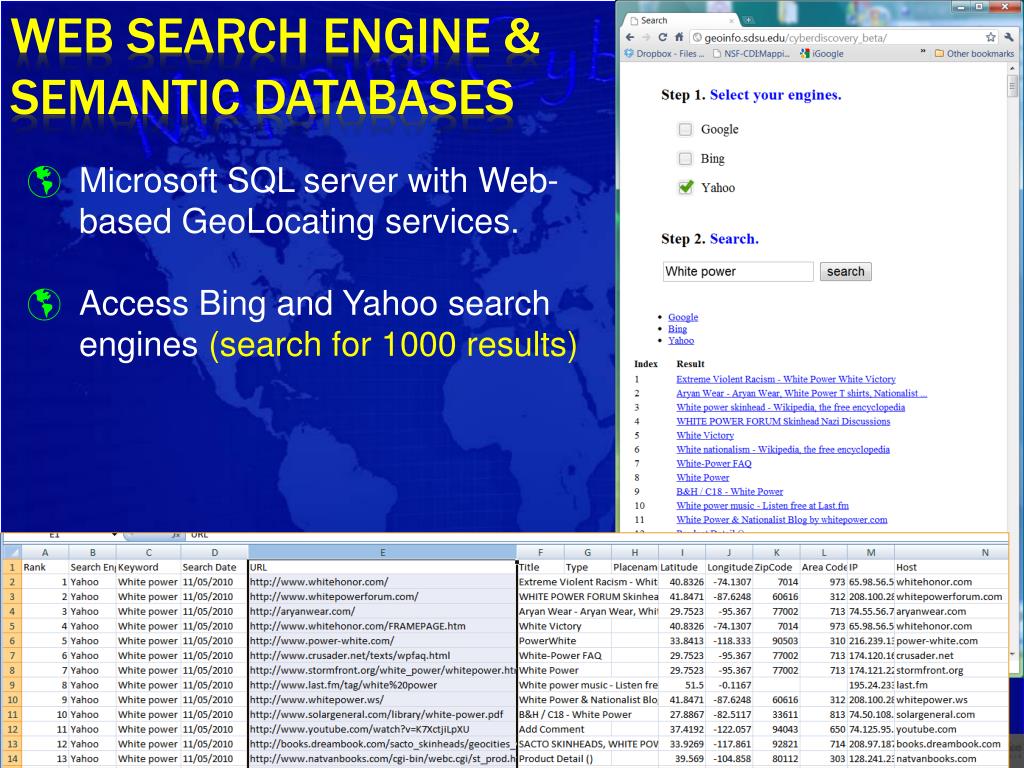The image size is (1024, 768).
Task: Close the Search browser tab
Action: 732,21
